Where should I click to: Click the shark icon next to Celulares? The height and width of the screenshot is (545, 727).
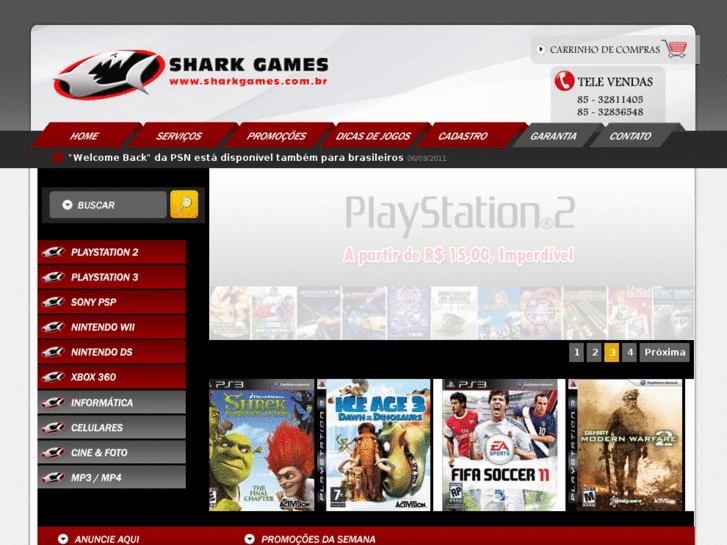tap(53, 428)
